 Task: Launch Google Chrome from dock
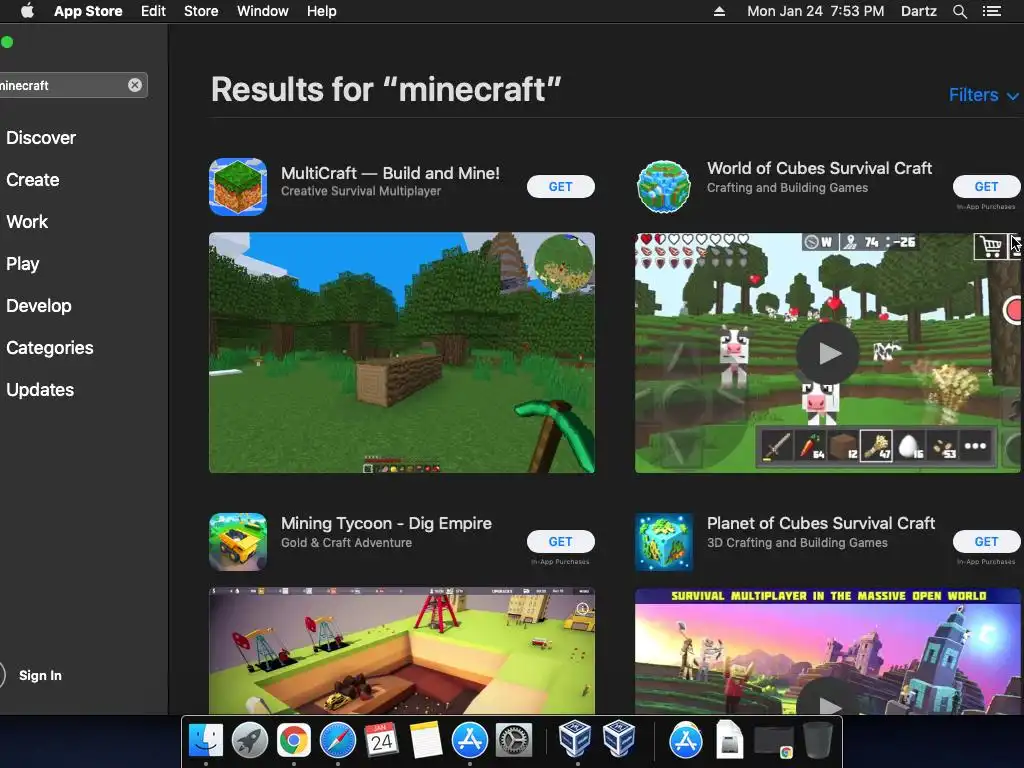(293, 740)
